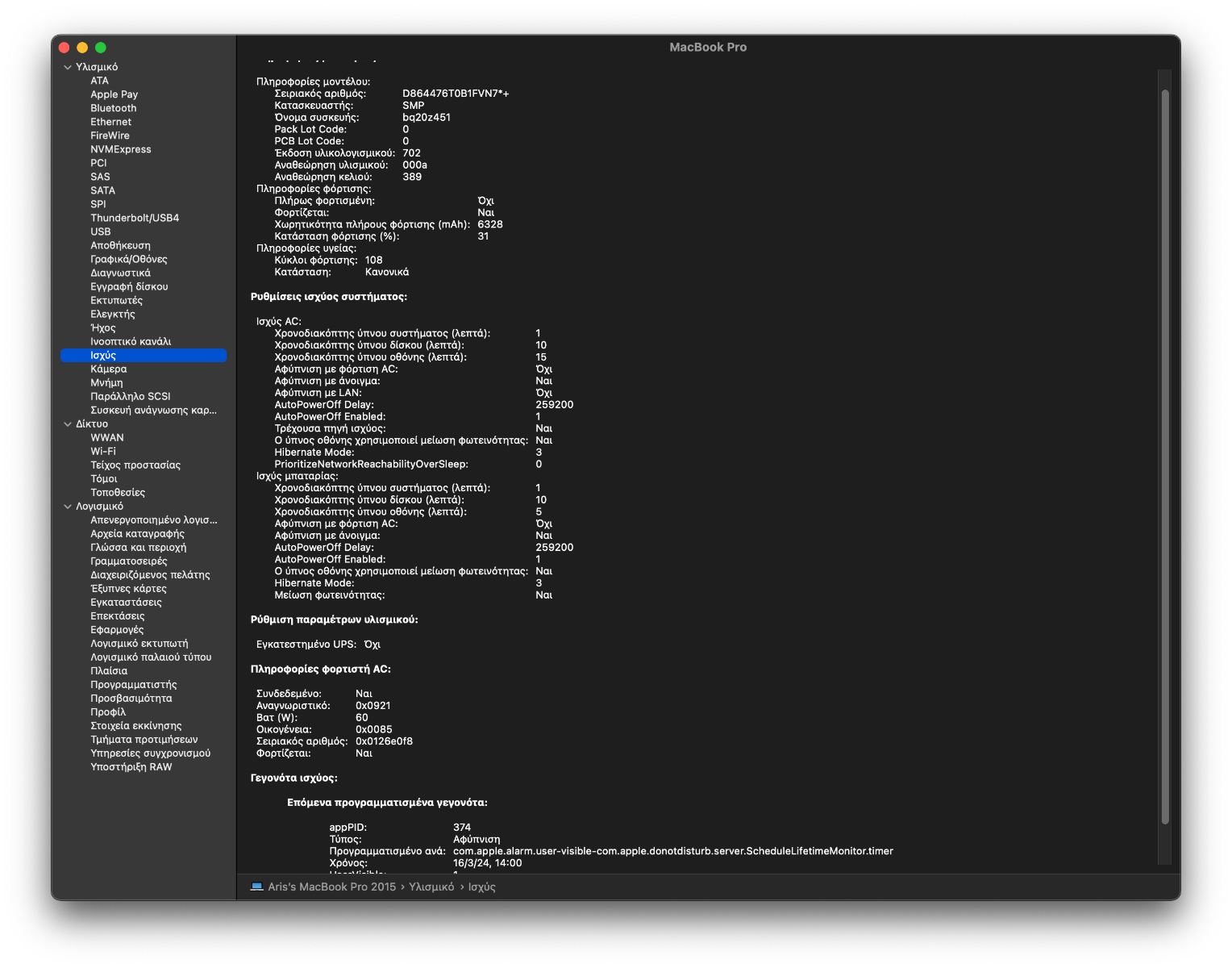The image size is (1232, 968).
Task: Open Συσκευή ανάγνωσης καρ… entry
Action: pos(153,410)
